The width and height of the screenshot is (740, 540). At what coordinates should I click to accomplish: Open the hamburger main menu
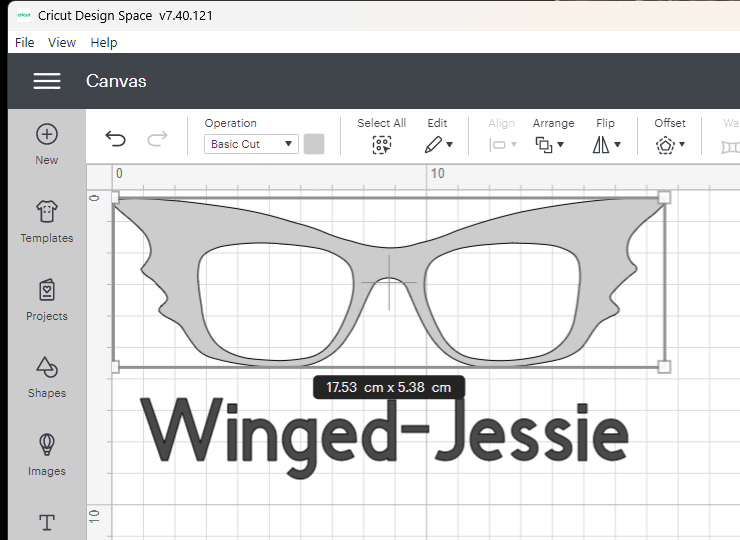(47, 81)
